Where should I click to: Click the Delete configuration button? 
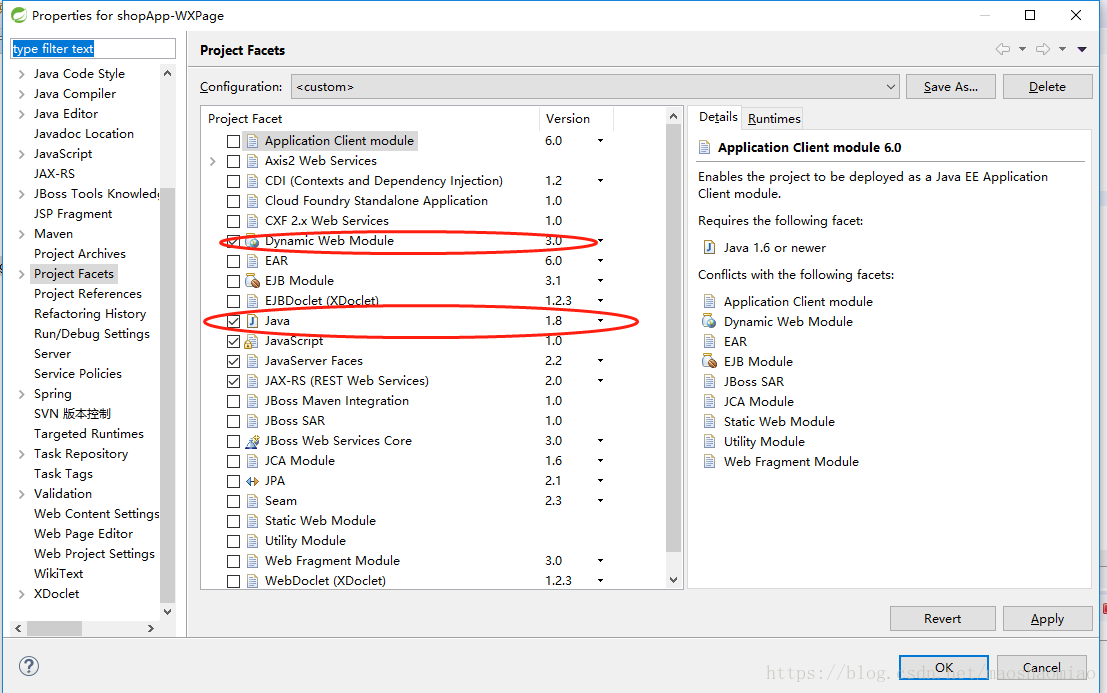point(1047,87)
